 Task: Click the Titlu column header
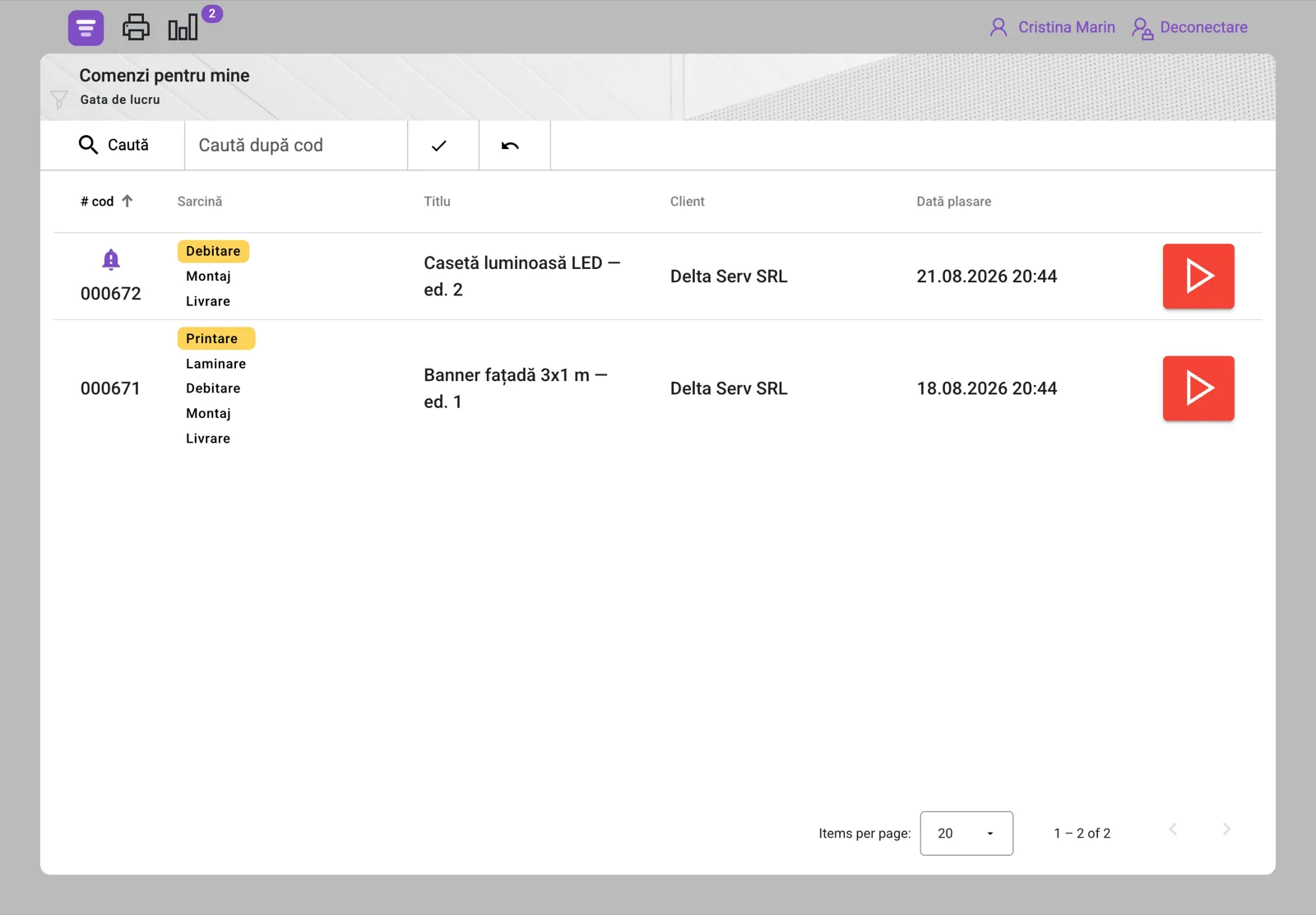(437, 202)
